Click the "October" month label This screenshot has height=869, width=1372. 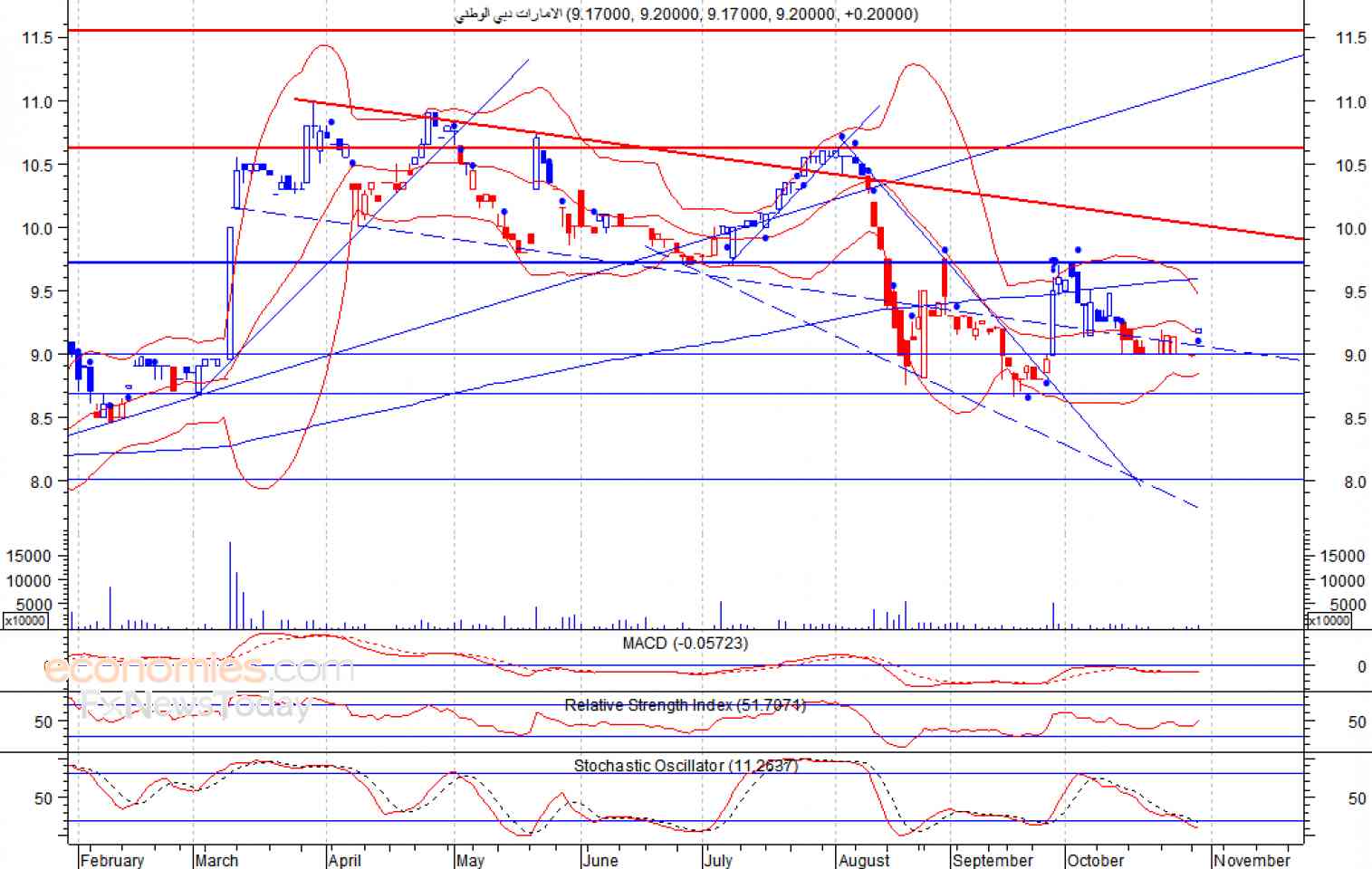(x=1095, y=860)
